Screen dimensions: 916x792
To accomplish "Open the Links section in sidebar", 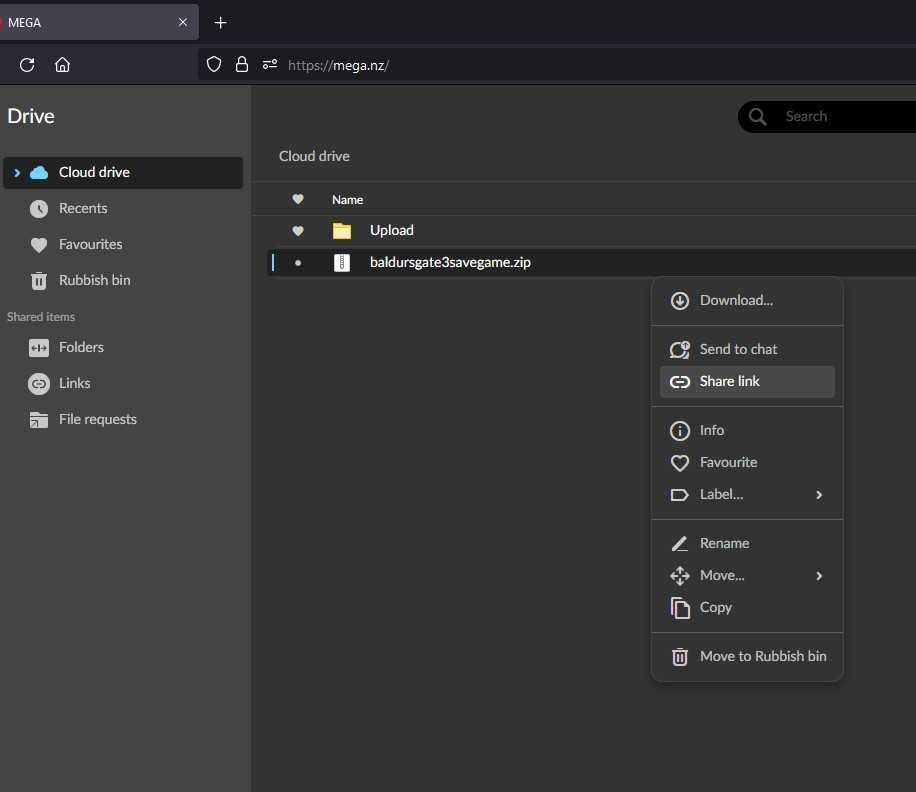I will (x=74, y=383).
